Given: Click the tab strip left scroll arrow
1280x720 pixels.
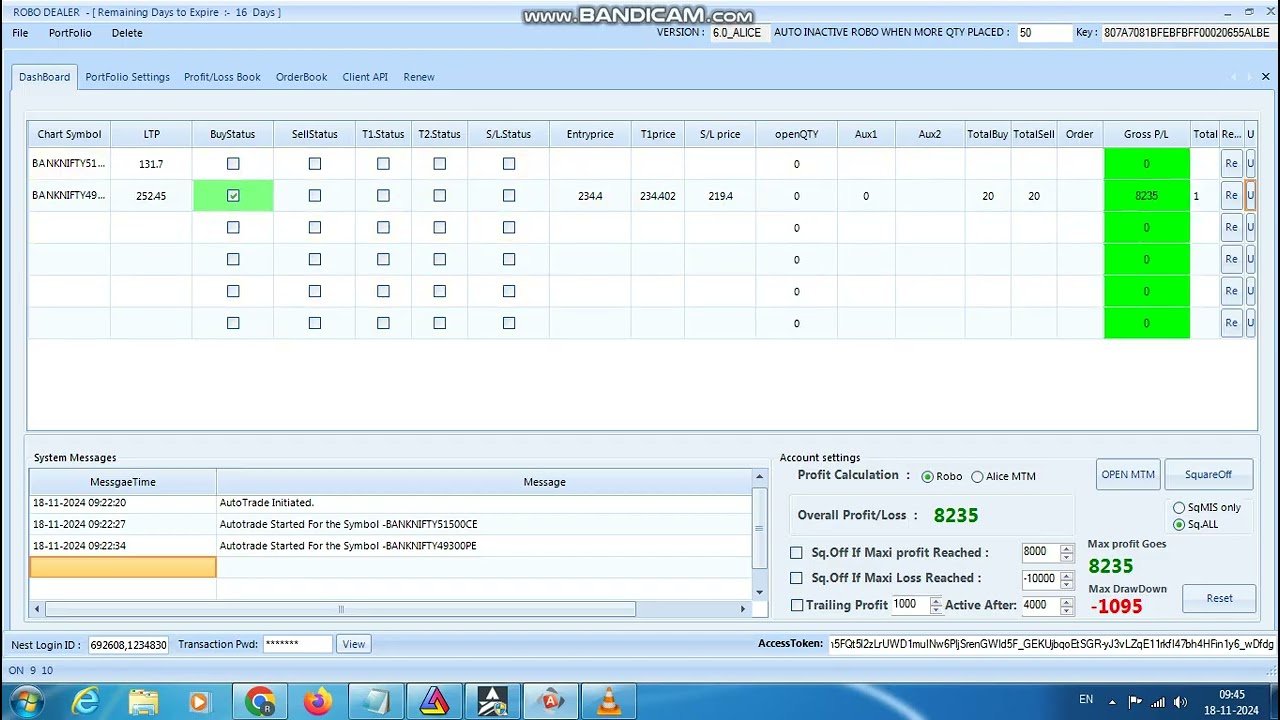Looking at the screenshot, I should coord(1234,77).
